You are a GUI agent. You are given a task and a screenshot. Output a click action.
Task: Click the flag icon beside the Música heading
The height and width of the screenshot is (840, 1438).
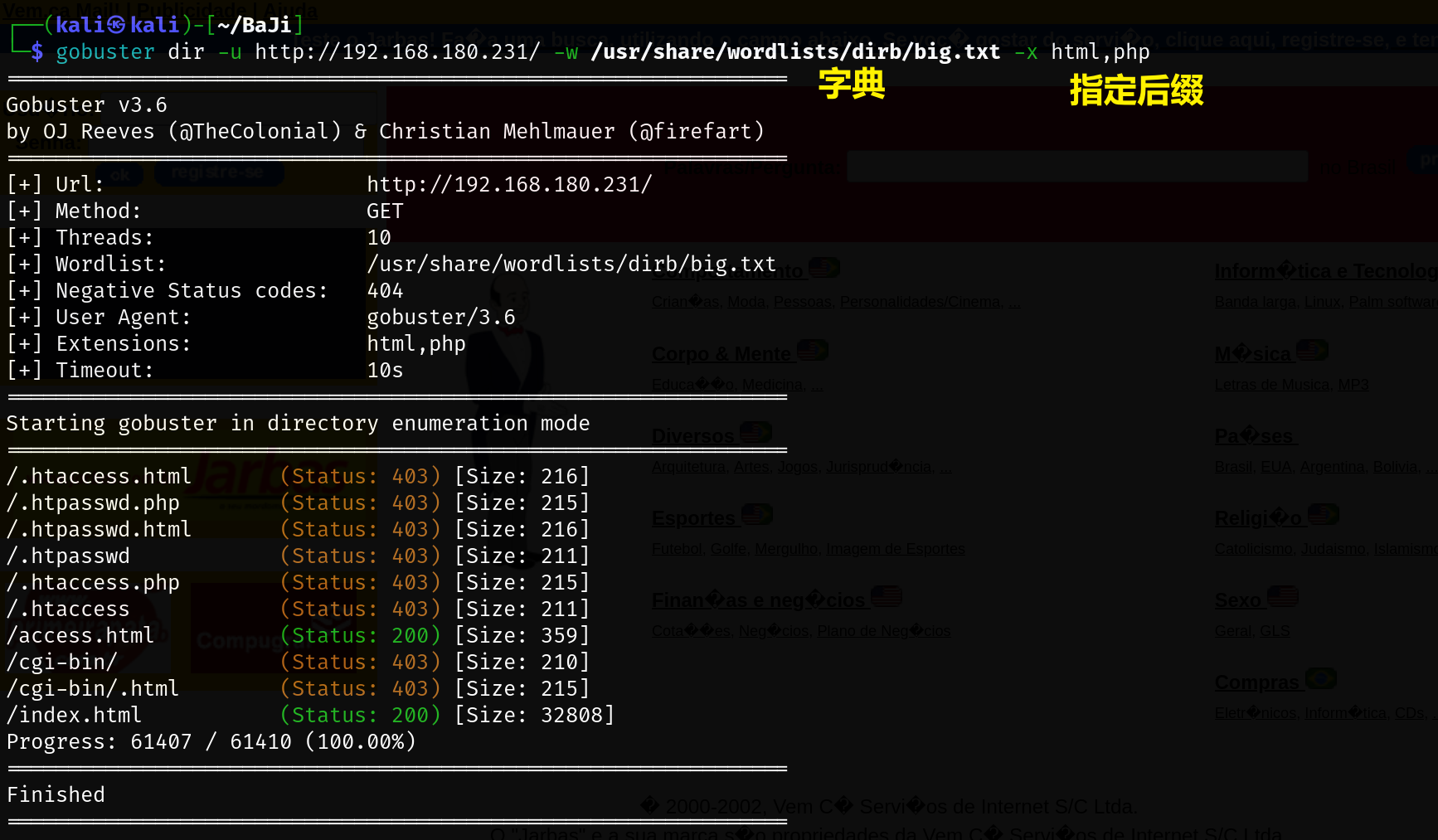tap(1311, 351)
